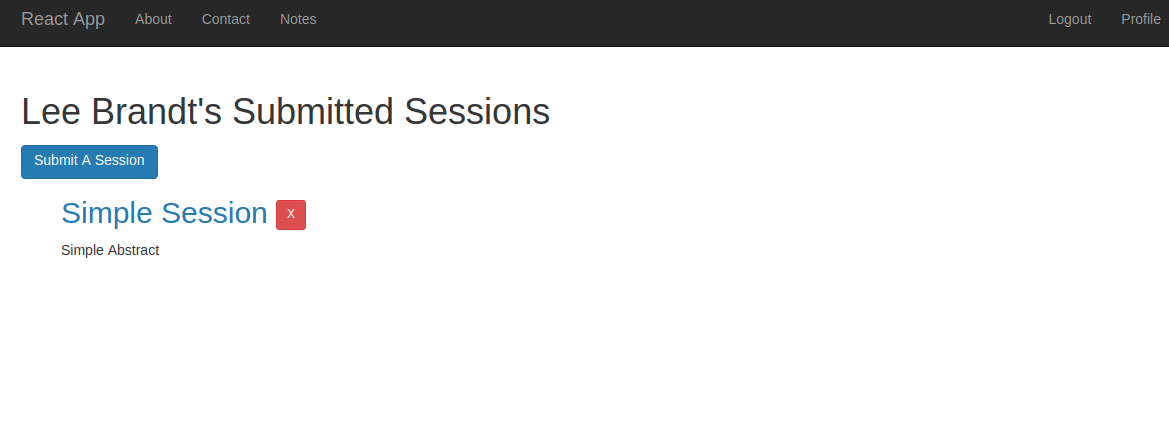Open the Simple Session title link
1169x443 pixels.
tap(164, 213)
